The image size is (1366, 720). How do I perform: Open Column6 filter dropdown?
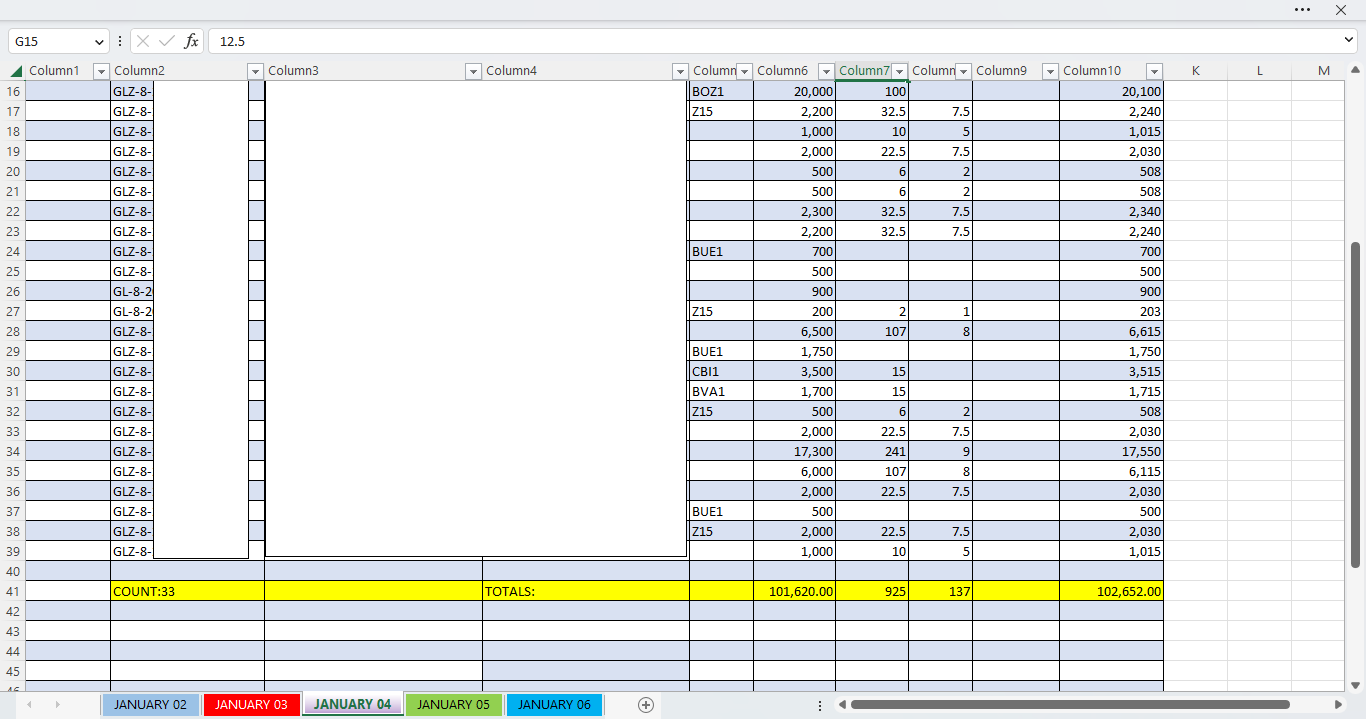tap(826, 71)
